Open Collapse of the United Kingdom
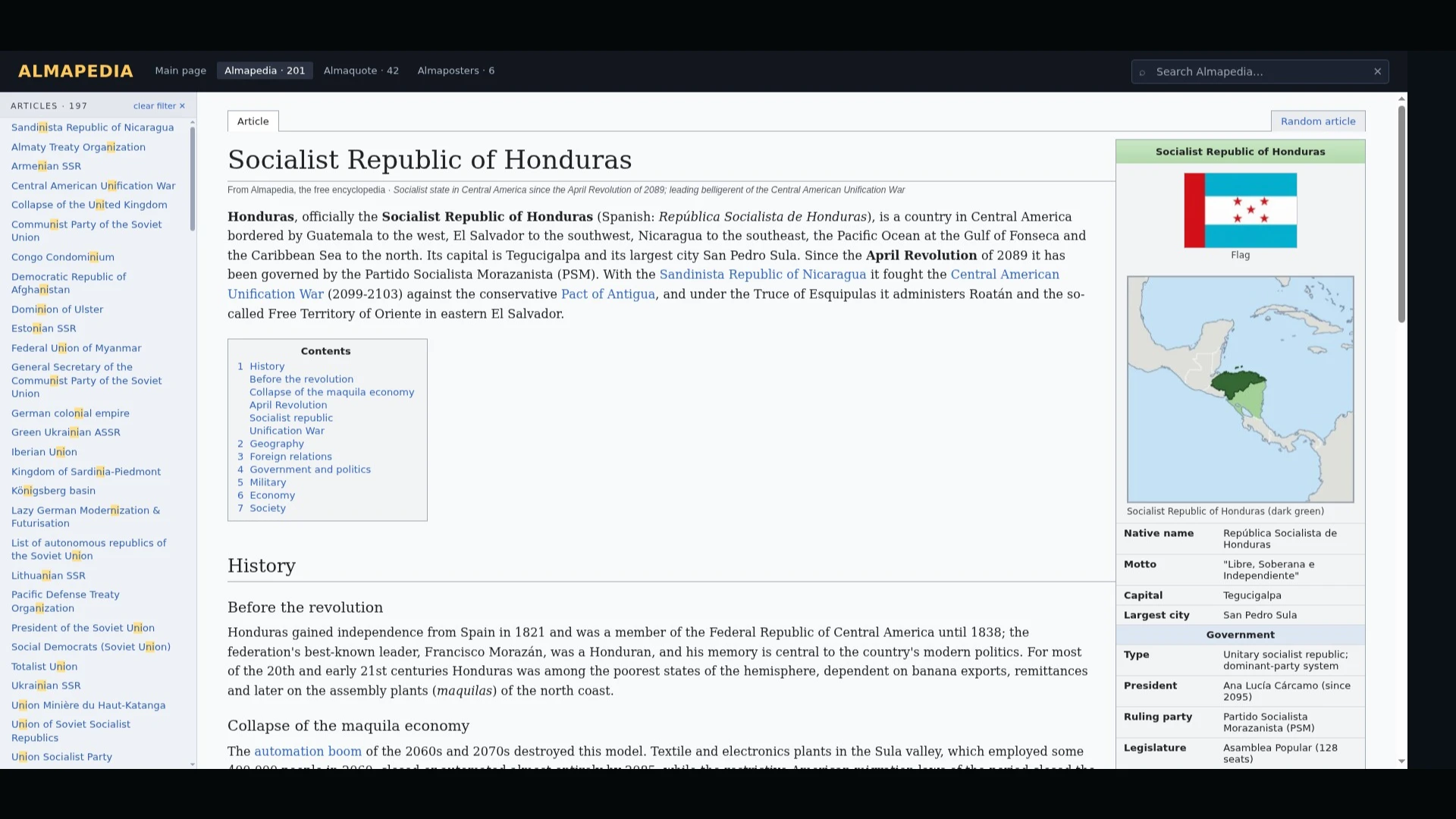Screen dimensions: 1456x819 pos(89,205)
